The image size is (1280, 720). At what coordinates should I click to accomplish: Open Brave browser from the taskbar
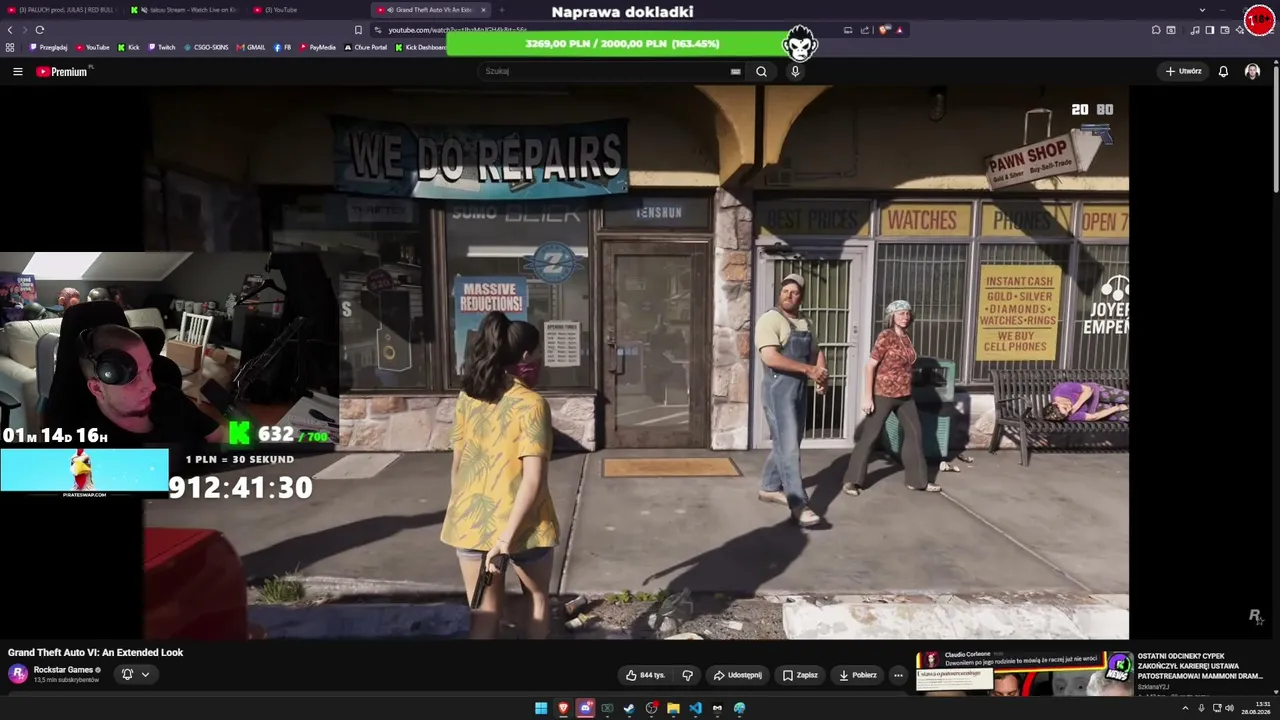click(563, 708)
